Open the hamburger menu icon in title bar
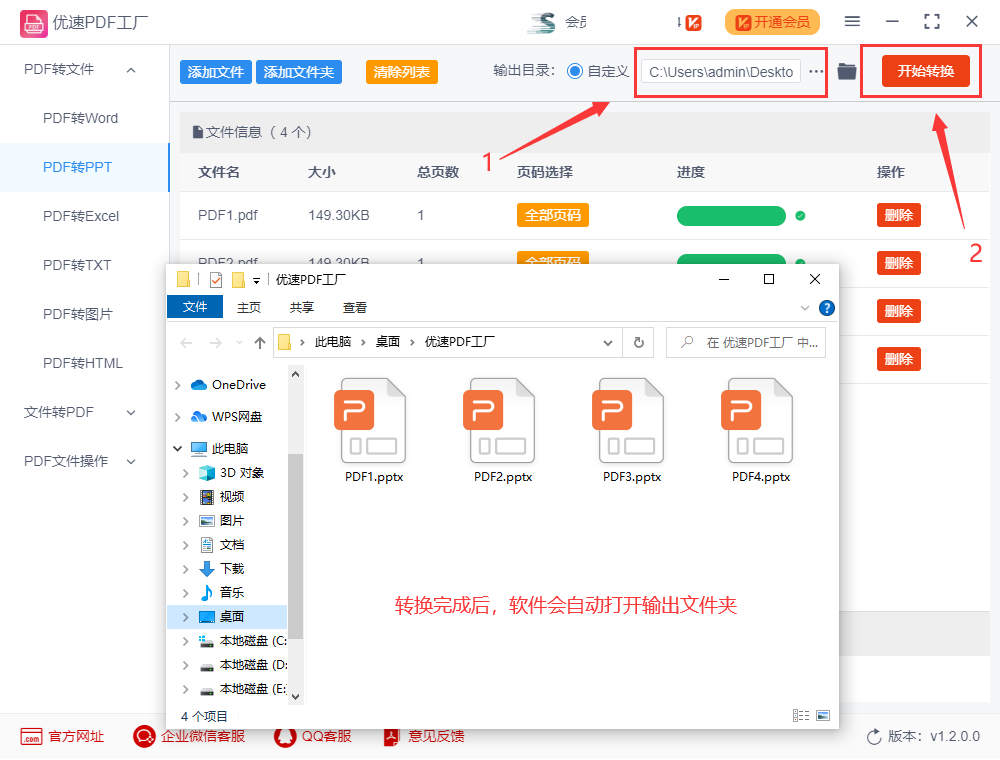The image size is (1000, 760). pos(852,22)
